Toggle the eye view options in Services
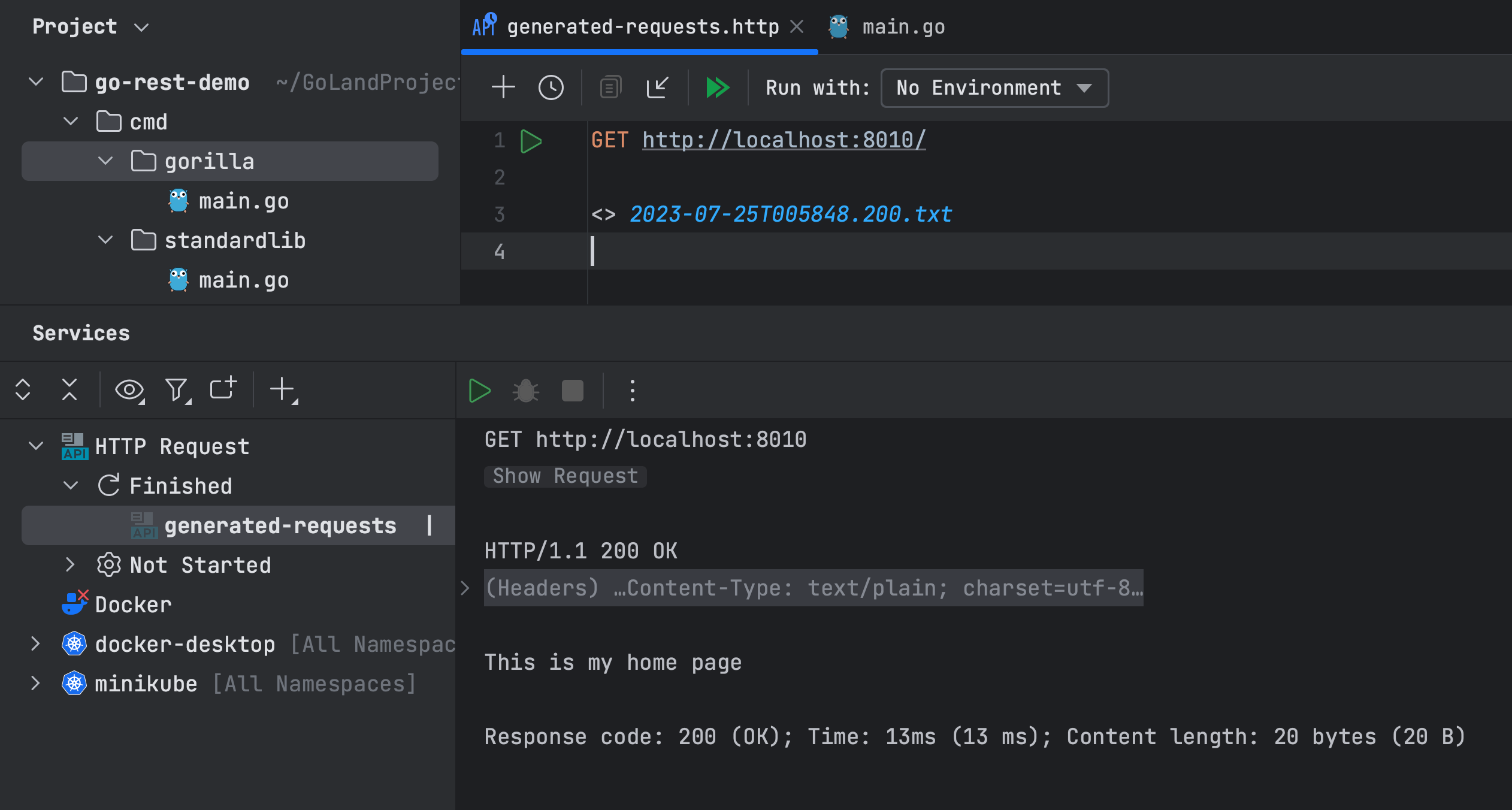Image resolution: width=1512 pixels, height=810 pixels. (129, 390)
